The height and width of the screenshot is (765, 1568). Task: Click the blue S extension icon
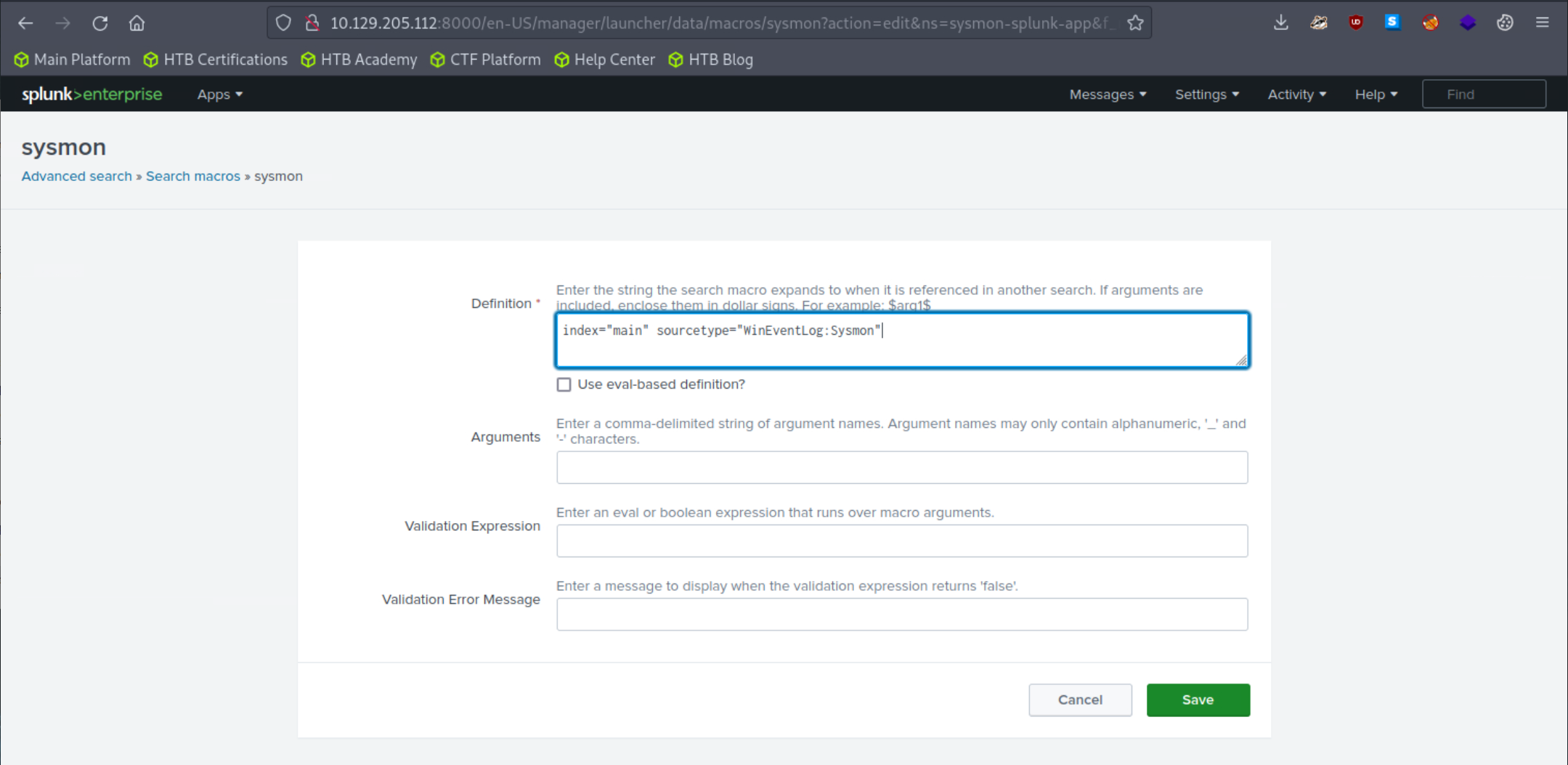(1392, 23)
